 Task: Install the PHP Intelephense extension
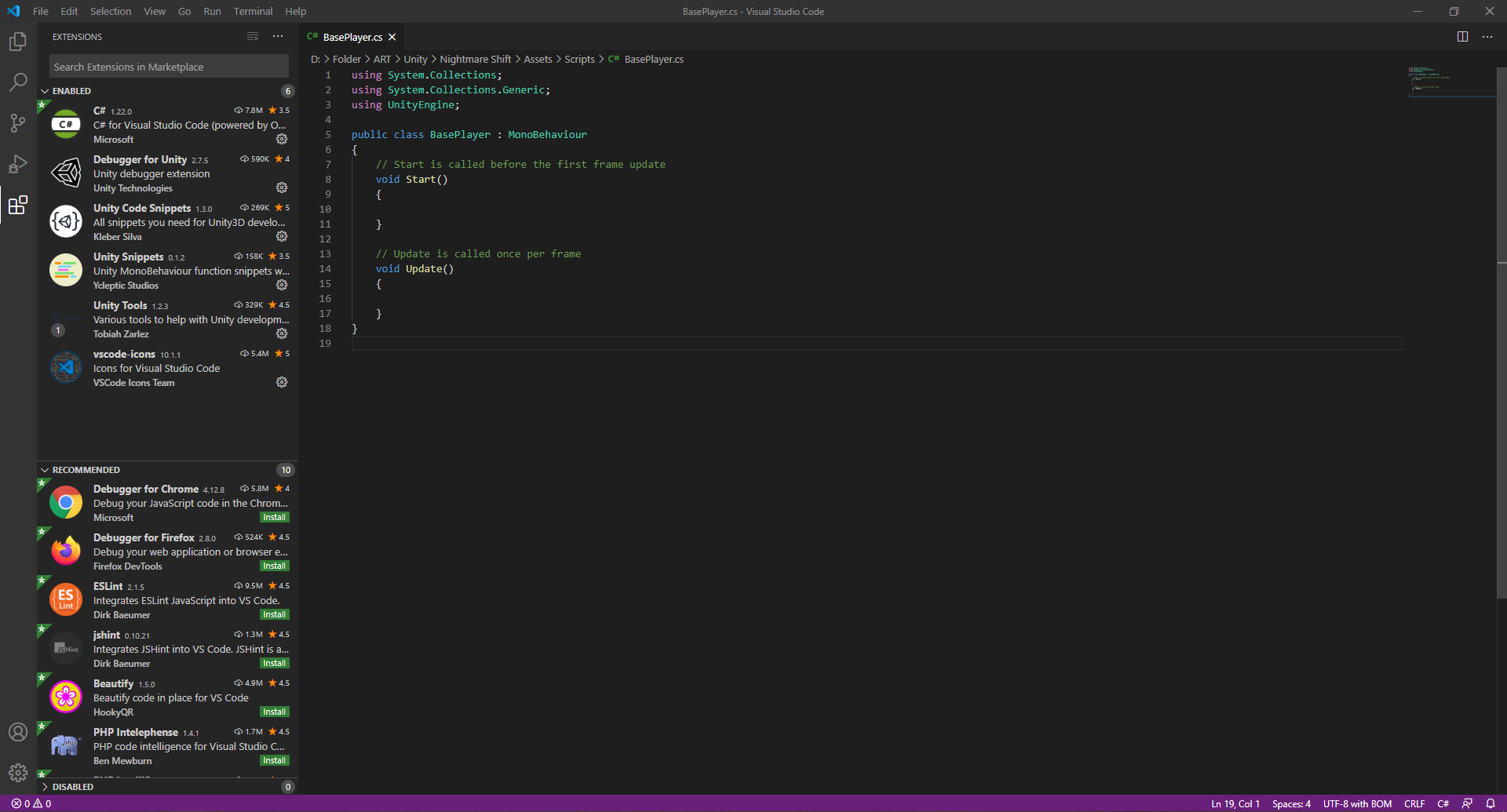(x=274, y=761)
